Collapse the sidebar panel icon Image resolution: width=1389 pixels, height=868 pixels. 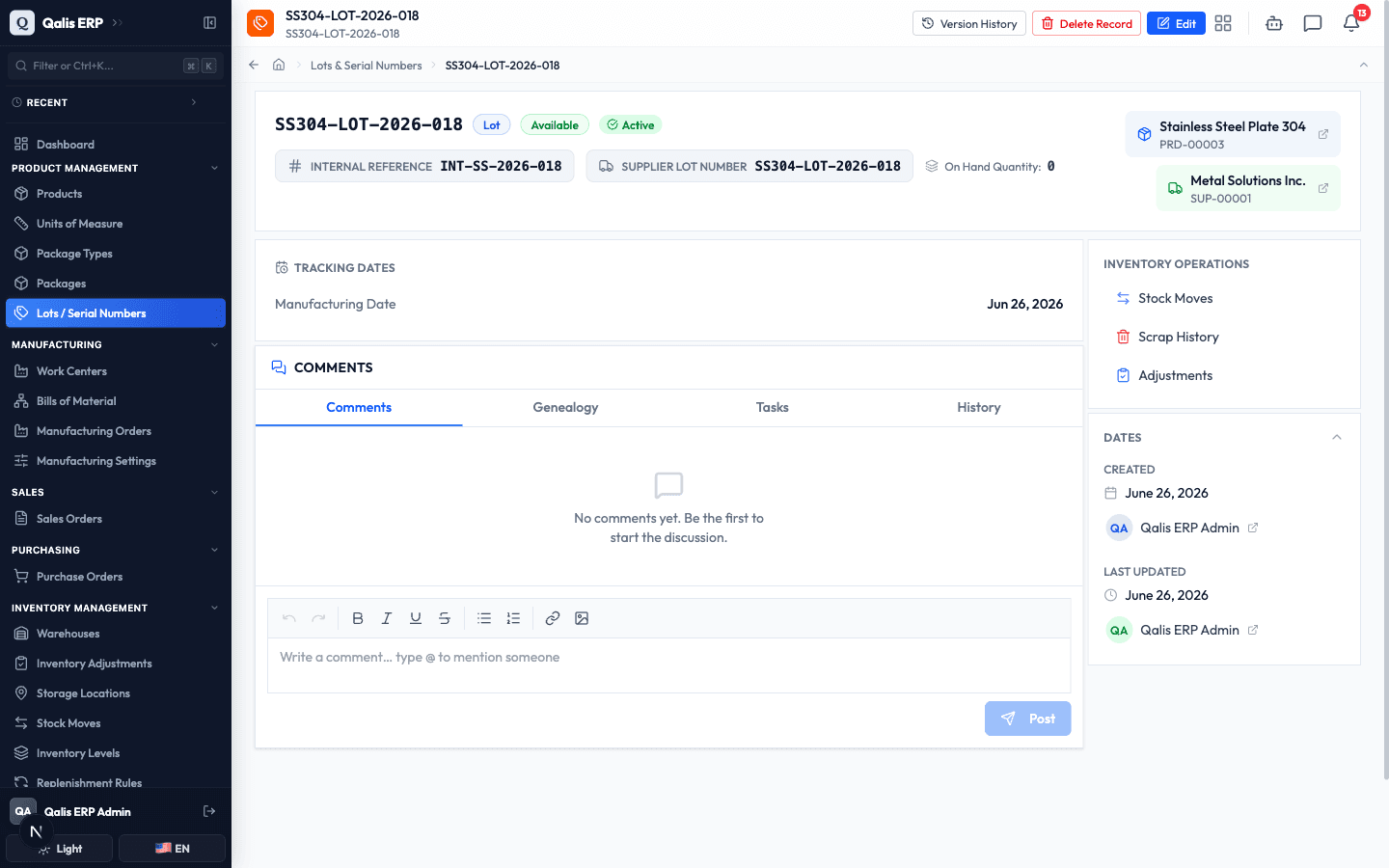click(209, 23)
